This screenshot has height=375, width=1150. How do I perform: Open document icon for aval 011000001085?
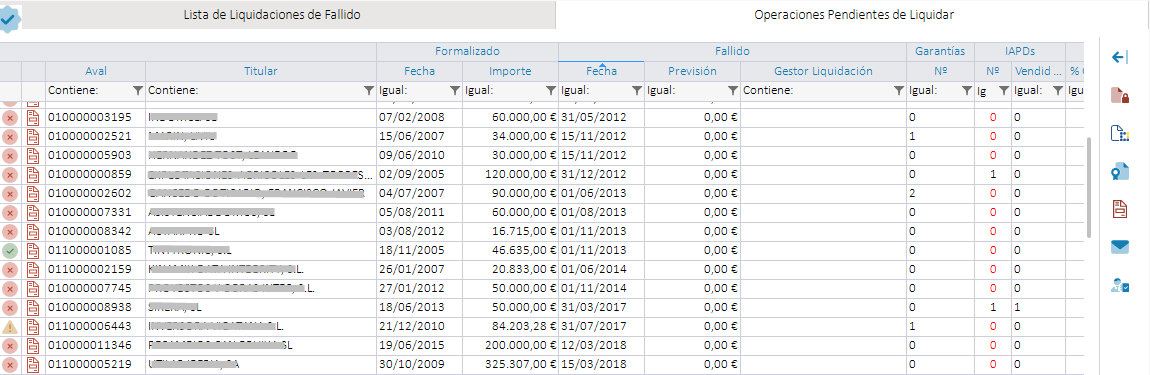pos(33,251)
